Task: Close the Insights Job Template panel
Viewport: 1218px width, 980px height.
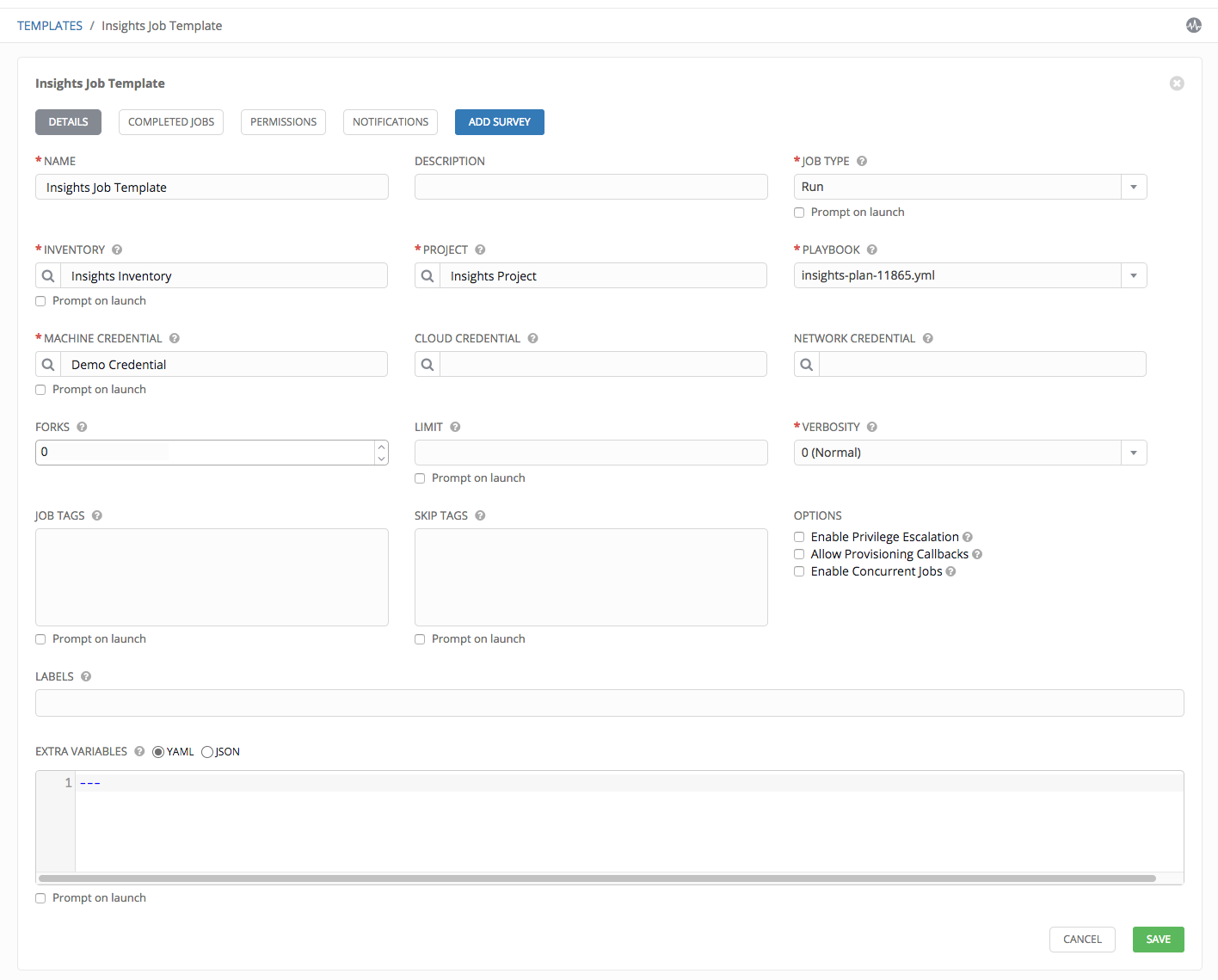Action: 1177,83
